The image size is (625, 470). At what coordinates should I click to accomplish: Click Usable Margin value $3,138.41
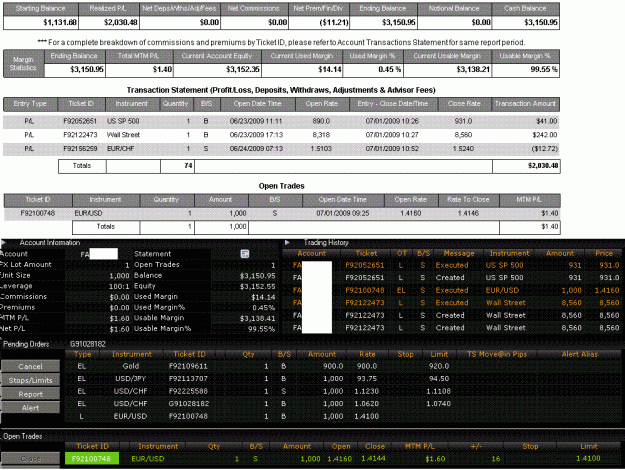pos(257,318)
